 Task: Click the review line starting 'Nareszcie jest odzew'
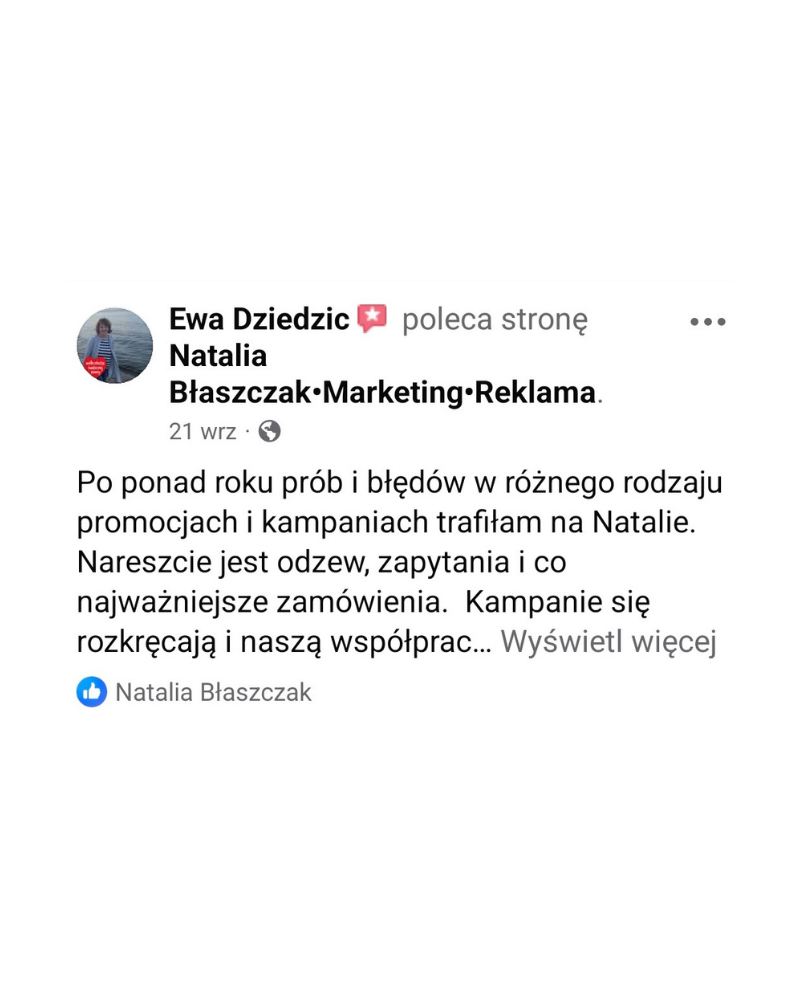[321, 563]
